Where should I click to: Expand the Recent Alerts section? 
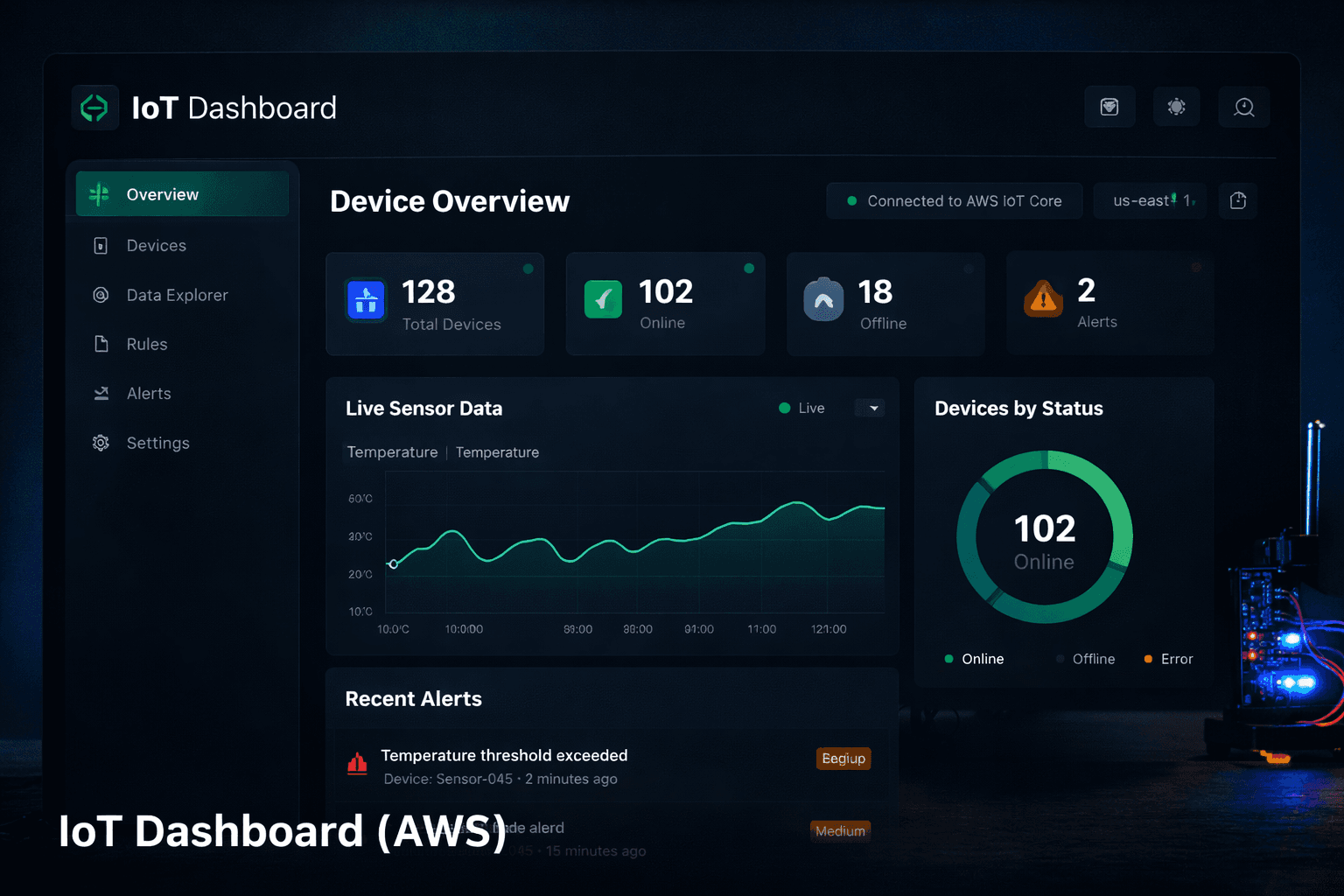(x=413, y=698)
